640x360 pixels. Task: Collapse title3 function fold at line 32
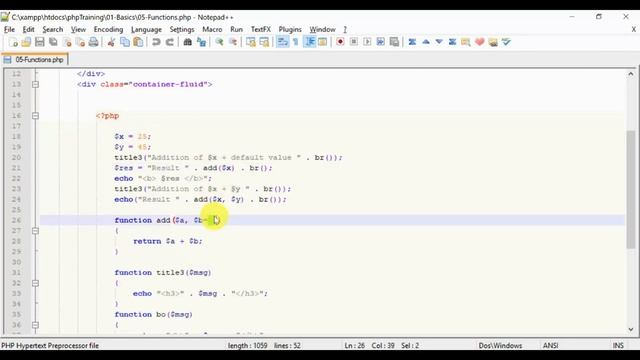point(36,283)
